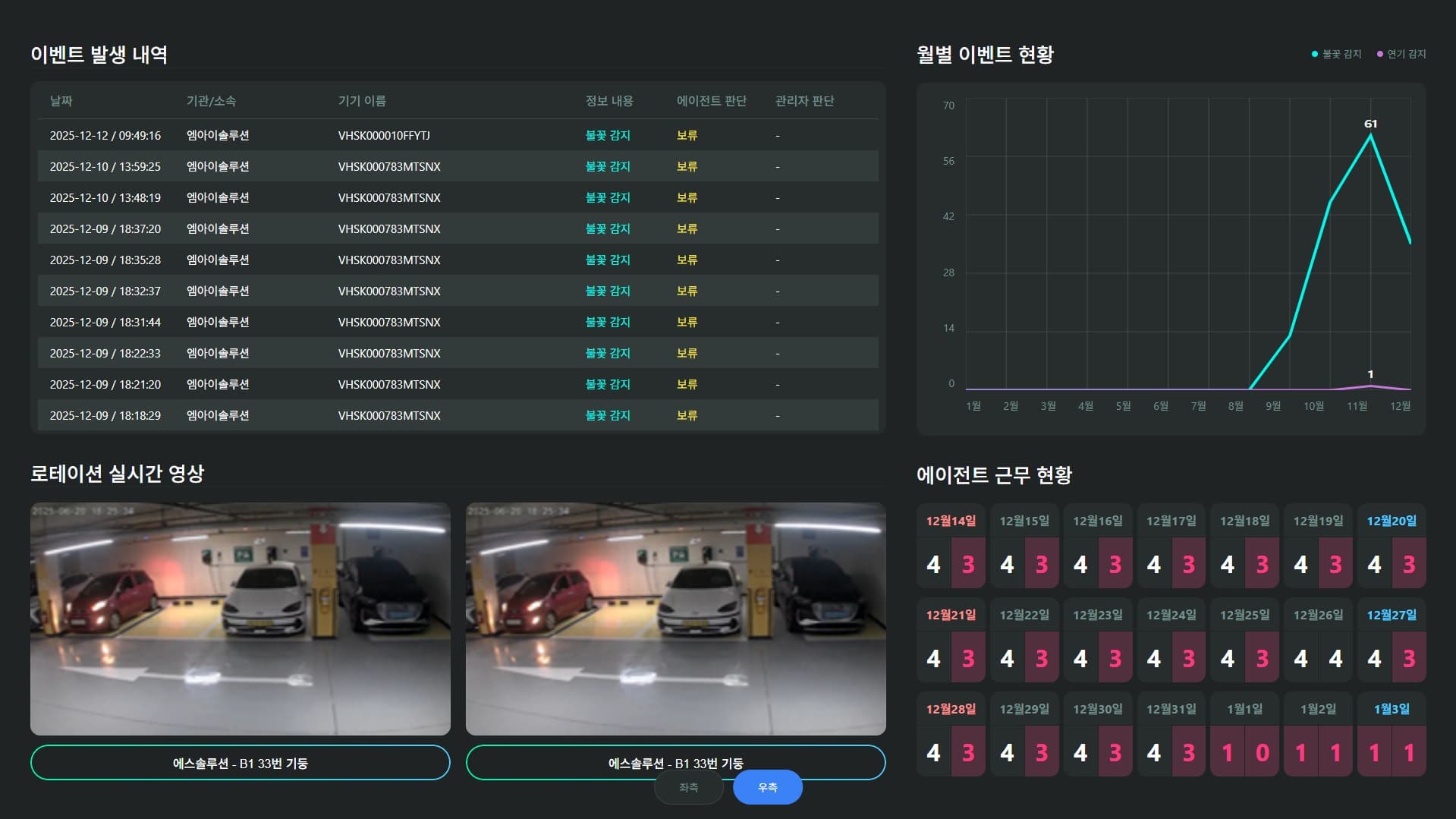The image size is (1456, 819).
Task: Click the 에이전트 판단 column header
Action: coord(711,101)
